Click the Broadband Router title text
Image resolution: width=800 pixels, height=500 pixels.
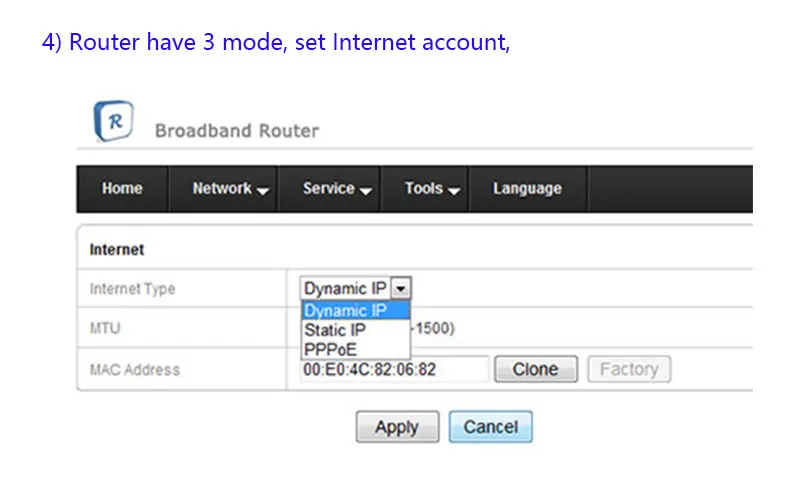click(237, 131)
